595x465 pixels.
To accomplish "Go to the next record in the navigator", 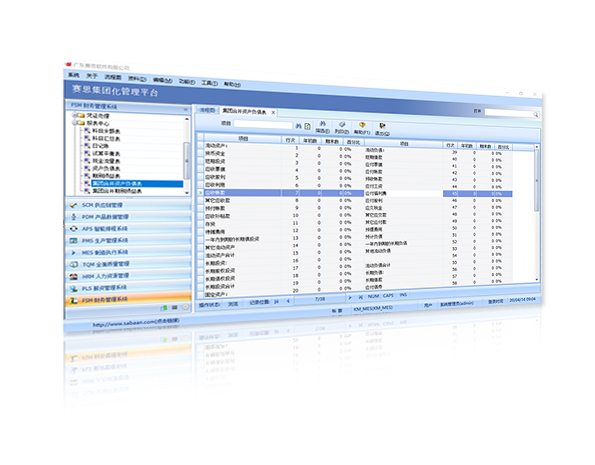I will tap(350, 298).
